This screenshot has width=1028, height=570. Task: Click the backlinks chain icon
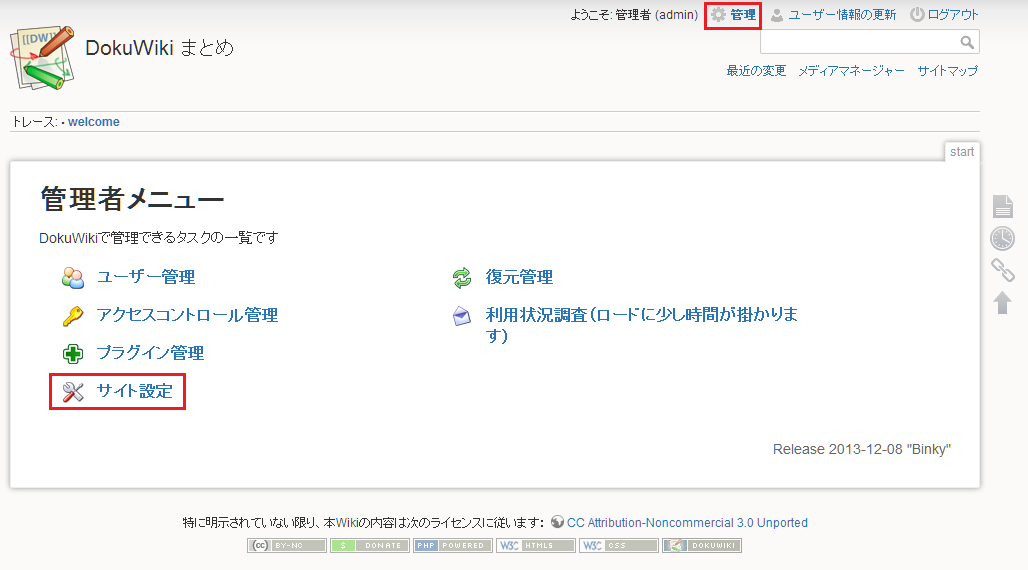(x=1002, y=270)
